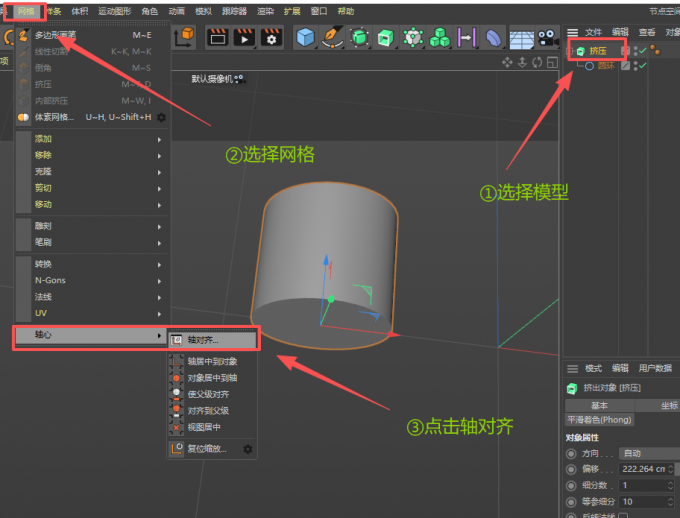Click the blue Bend deformer icon
Screen dimensions: 680x518
tap(493, 38)
